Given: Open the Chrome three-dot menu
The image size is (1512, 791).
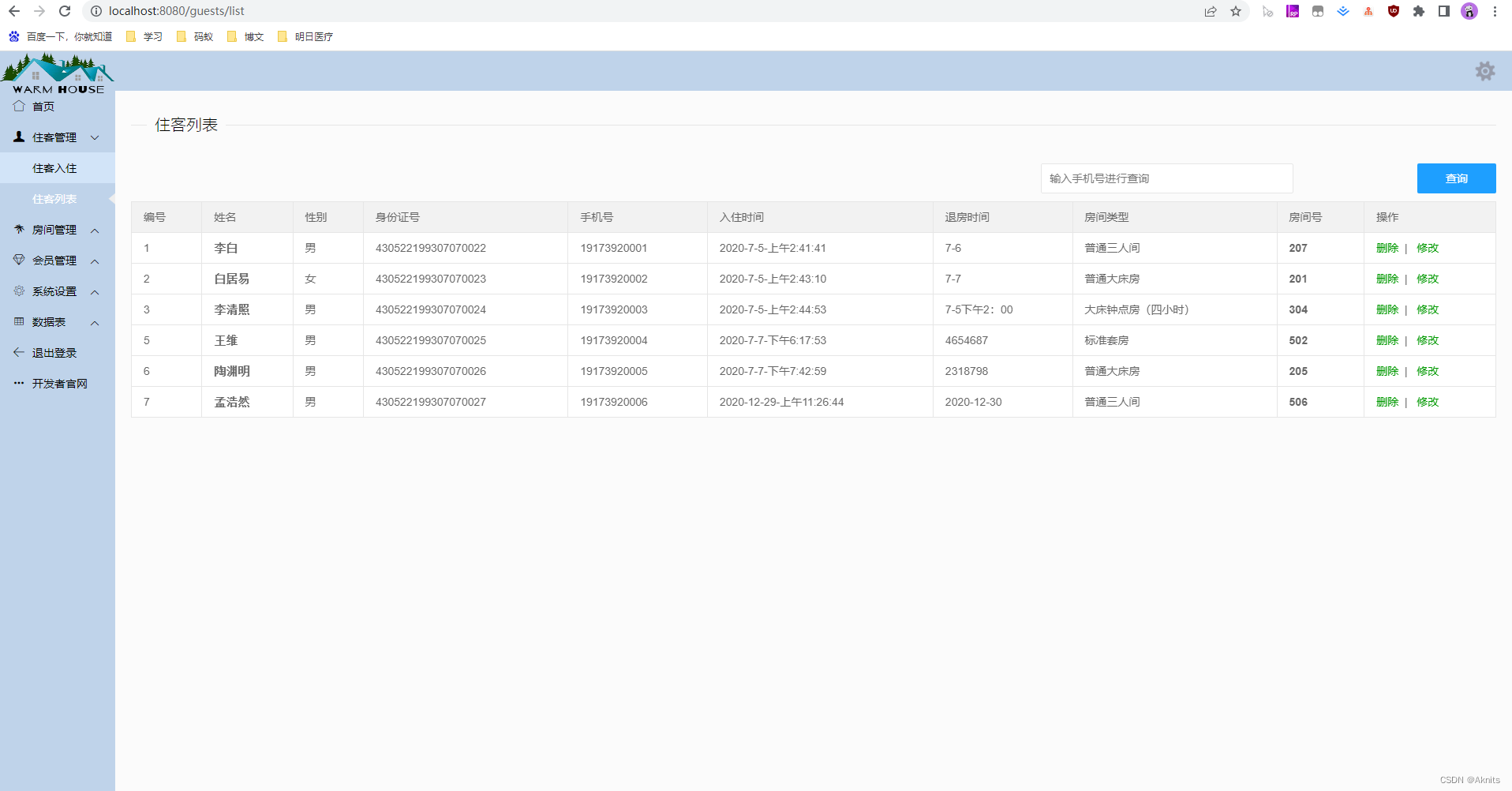Looking at the screenshot, I should click(x=1495, y=11).
